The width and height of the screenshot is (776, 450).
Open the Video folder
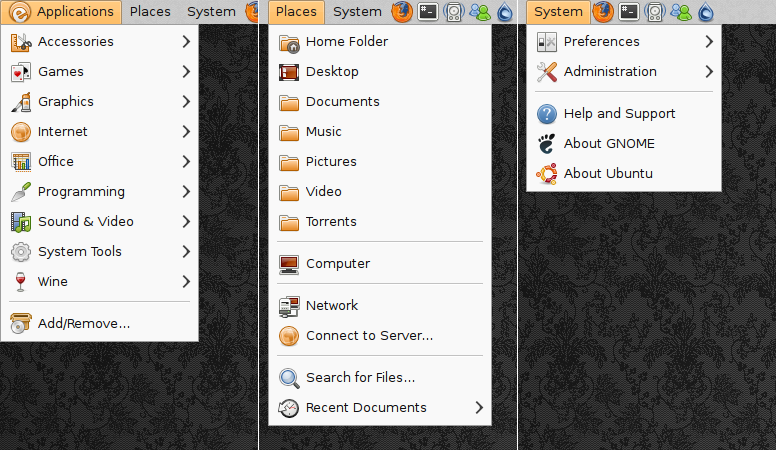point(380,192)
